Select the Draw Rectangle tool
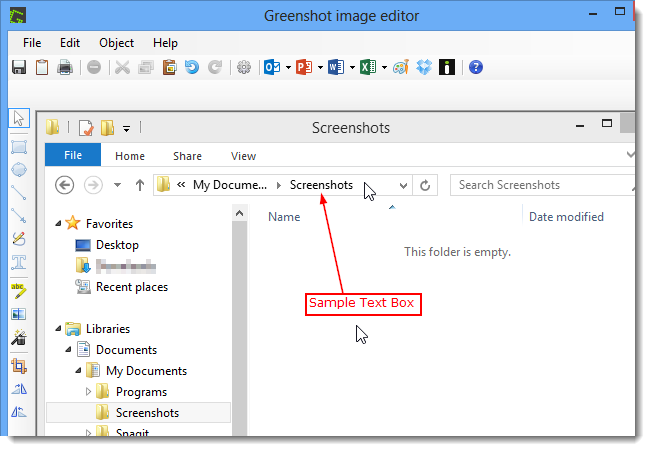 click(x=19, y=147)
